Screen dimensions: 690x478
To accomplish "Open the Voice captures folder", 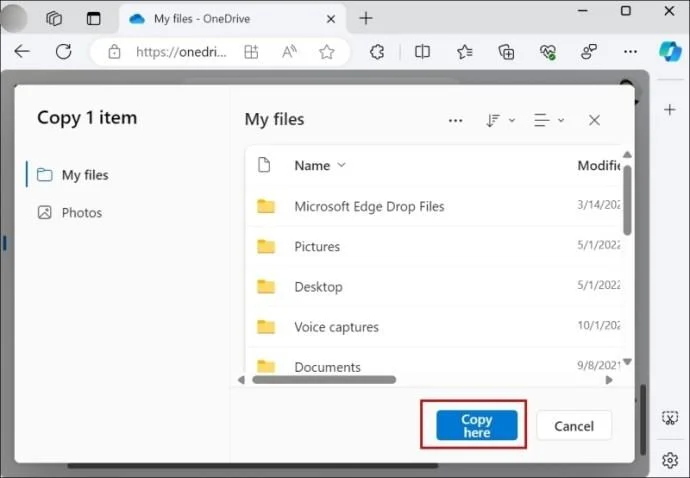I will pos(336,327).
